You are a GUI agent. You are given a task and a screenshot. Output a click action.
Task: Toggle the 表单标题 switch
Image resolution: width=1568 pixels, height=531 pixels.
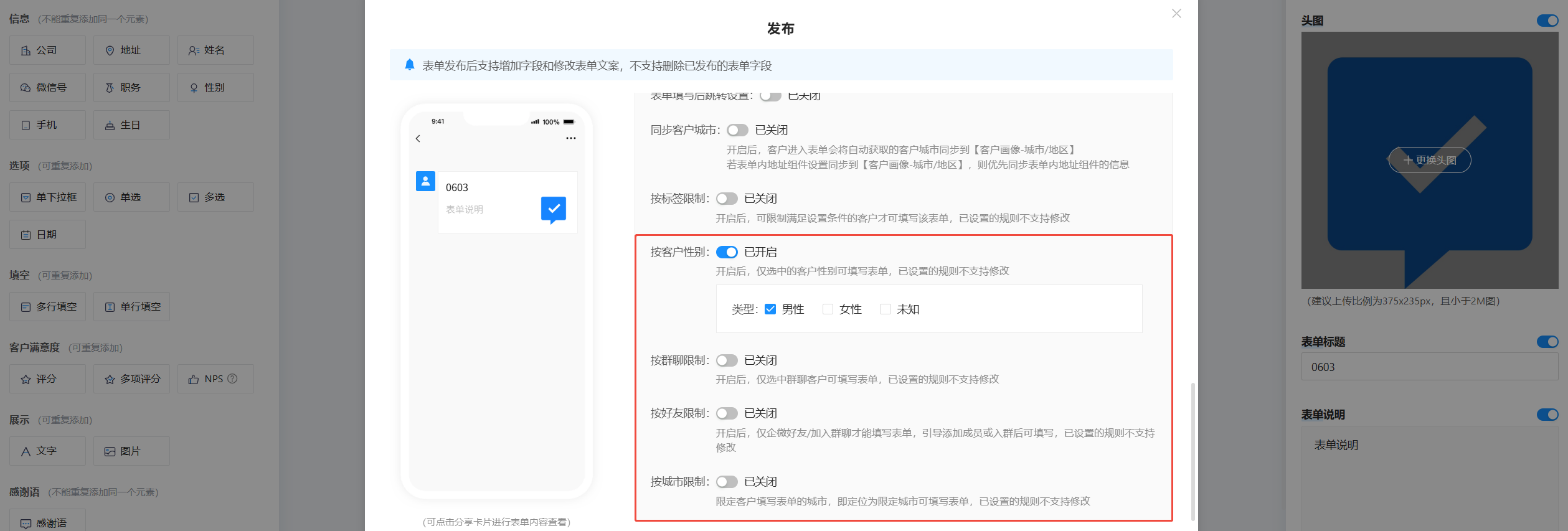pyautogui.click(x=1547, y=342)
